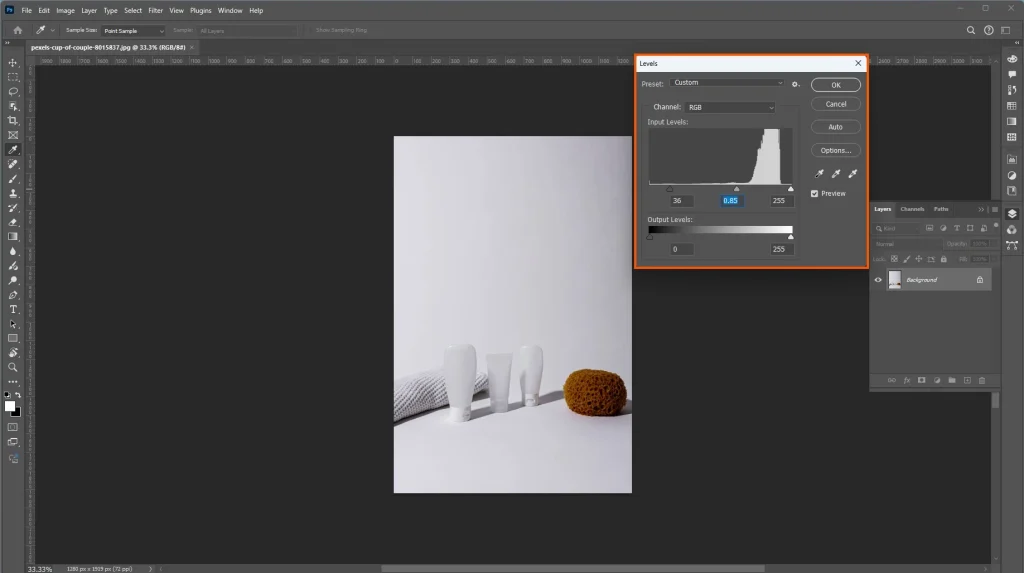Switch to the Paths tab

coord(940,209)
